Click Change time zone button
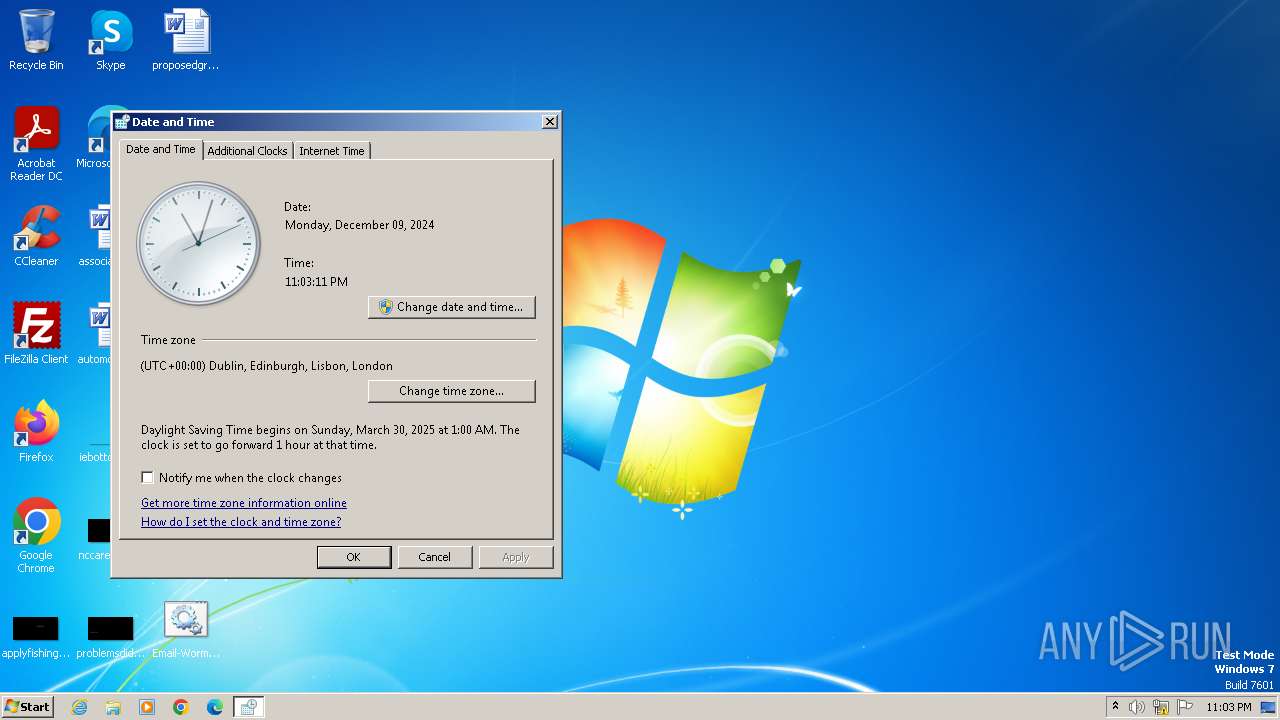Image resolution: width=1280 pixels, height=720 pixels. (452, 391)
